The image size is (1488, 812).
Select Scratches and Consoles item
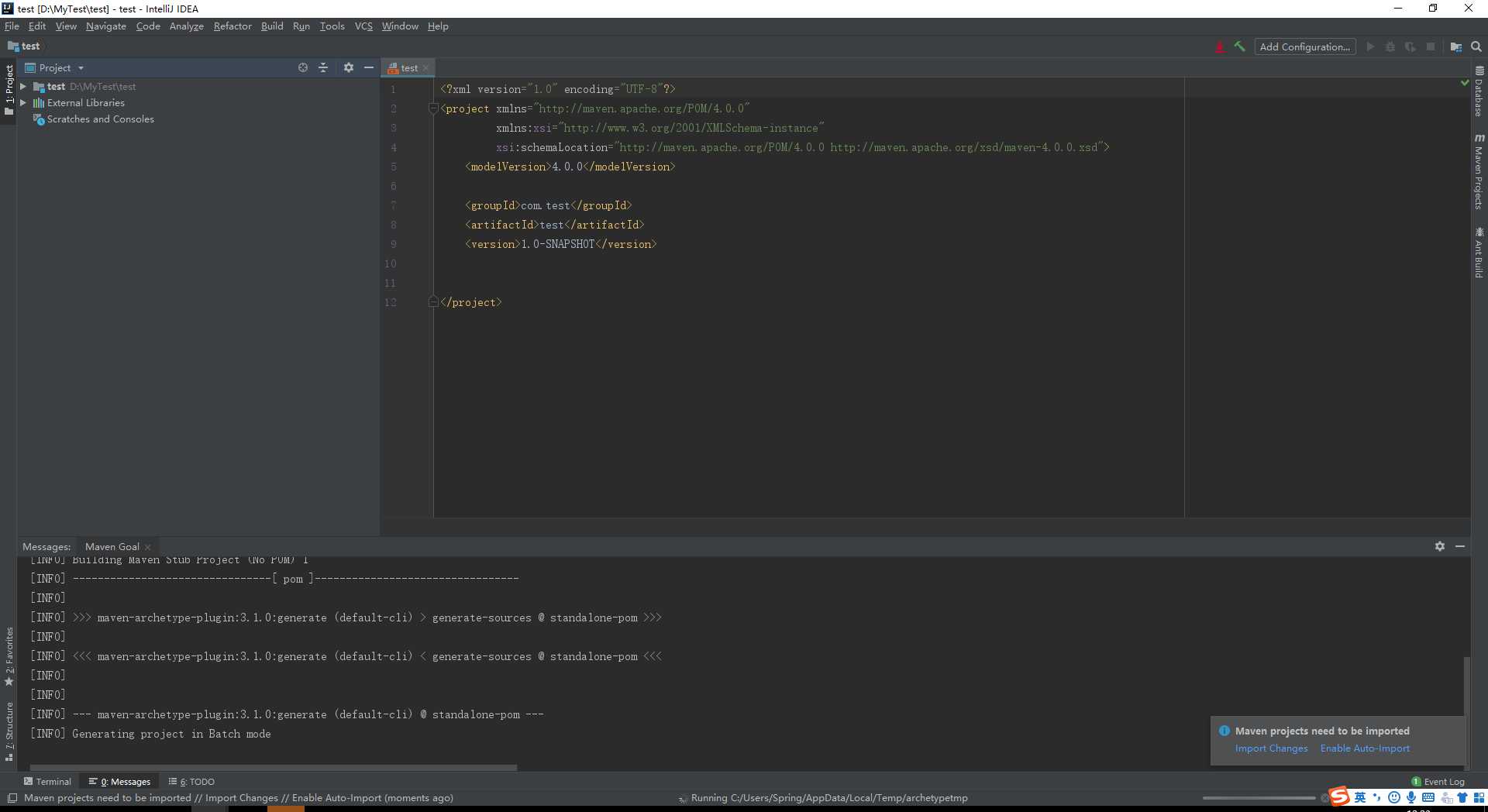(100, 119)
